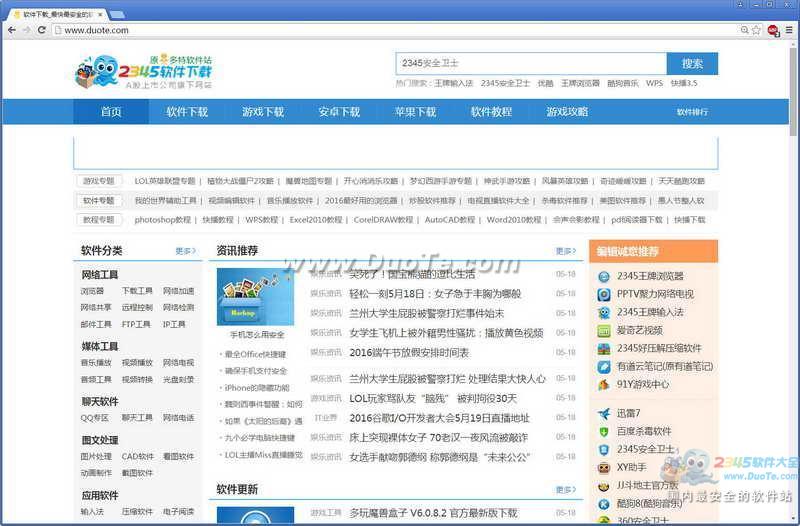
Task: Click the 爱奇艺视频 app icon
Action: tap(604, 330)
